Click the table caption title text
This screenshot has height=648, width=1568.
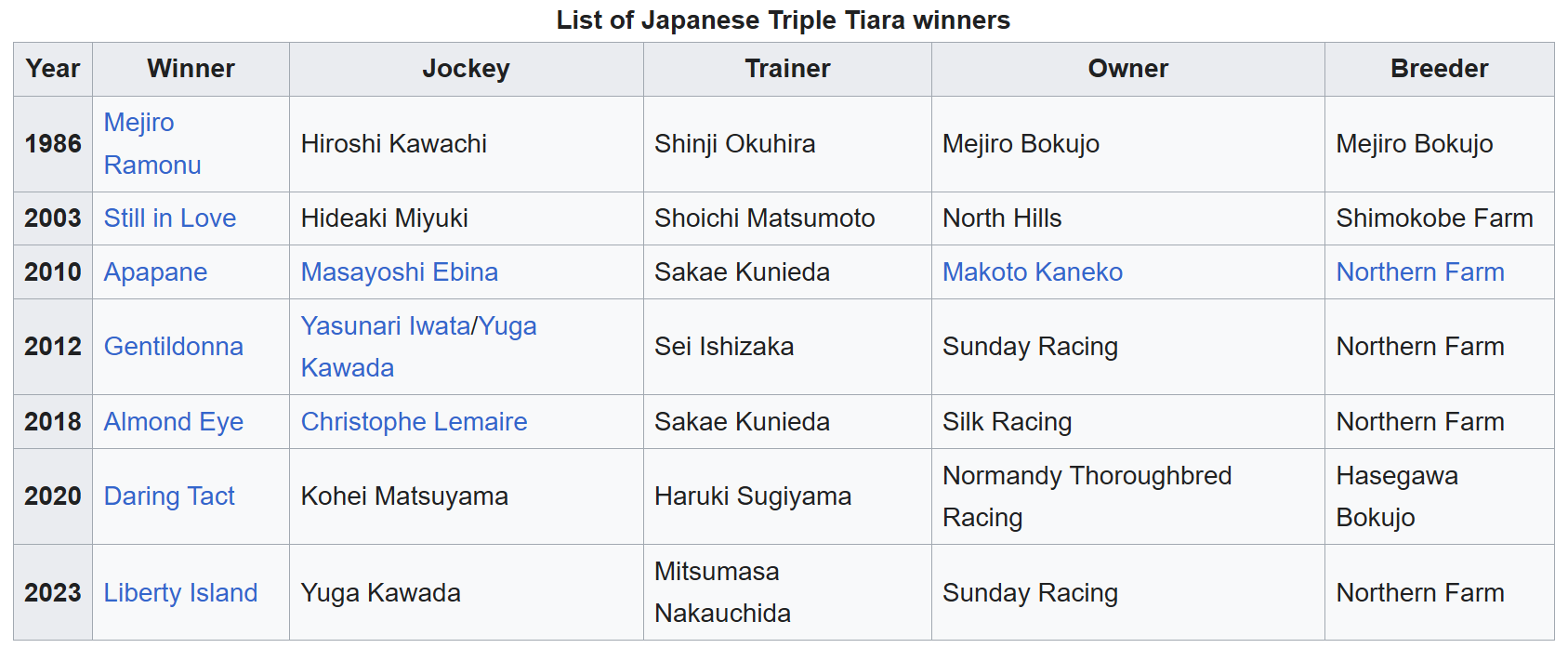784,20
